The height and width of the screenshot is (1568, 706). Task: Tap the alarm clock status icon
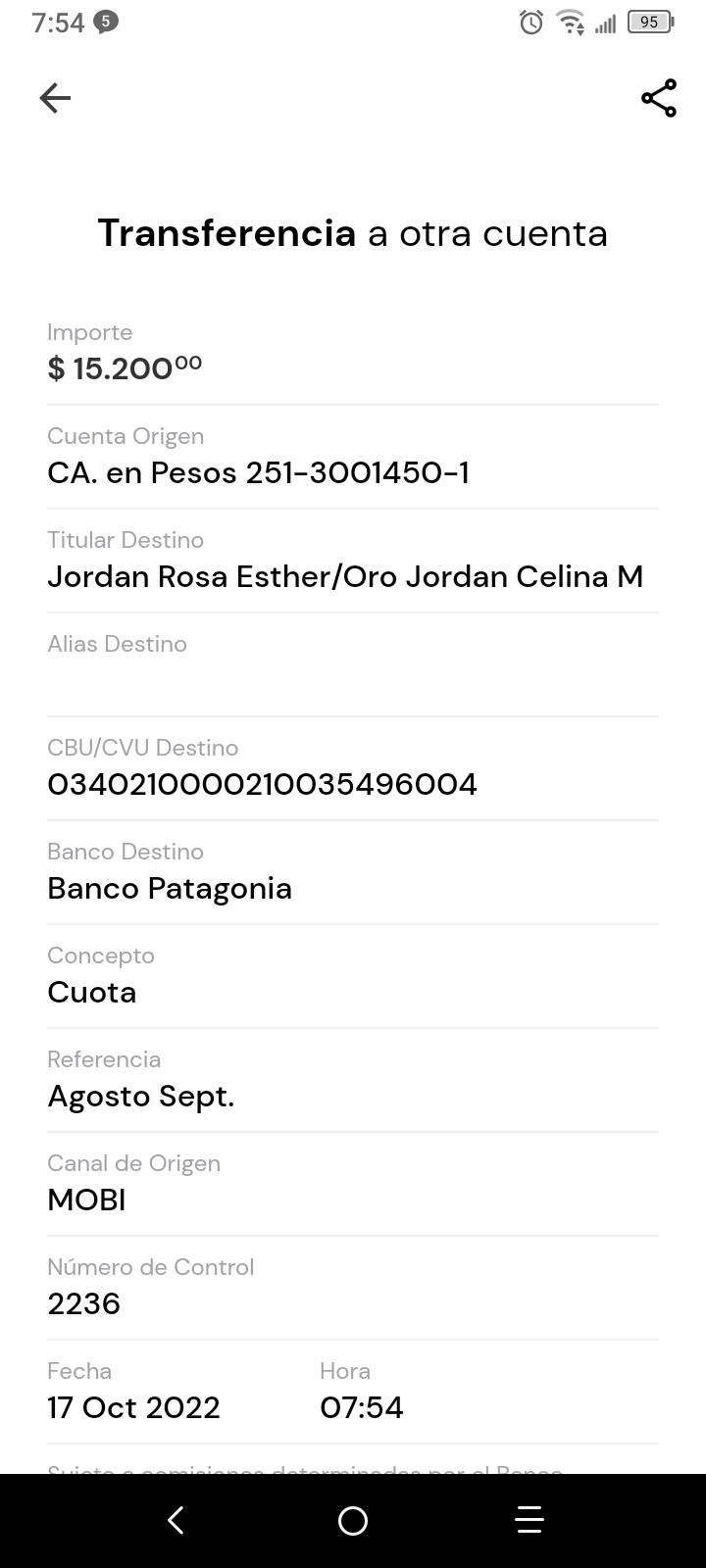coord(530,23)
